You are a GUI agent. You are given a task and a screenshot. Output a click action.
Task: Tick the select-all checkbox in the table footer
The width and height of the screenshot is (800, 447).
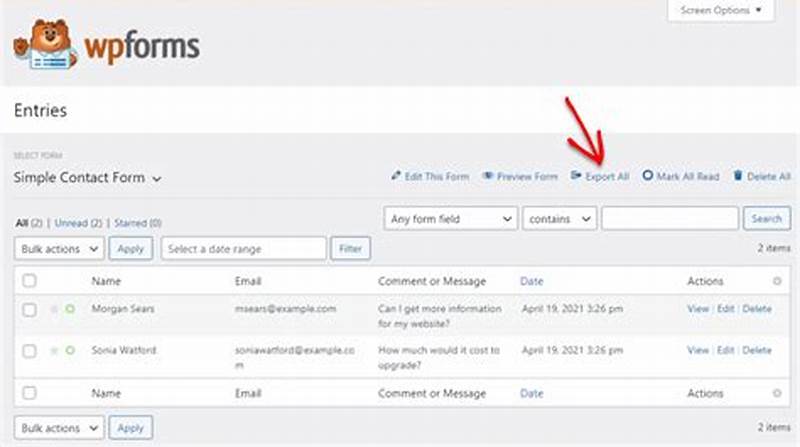[30, 393]
